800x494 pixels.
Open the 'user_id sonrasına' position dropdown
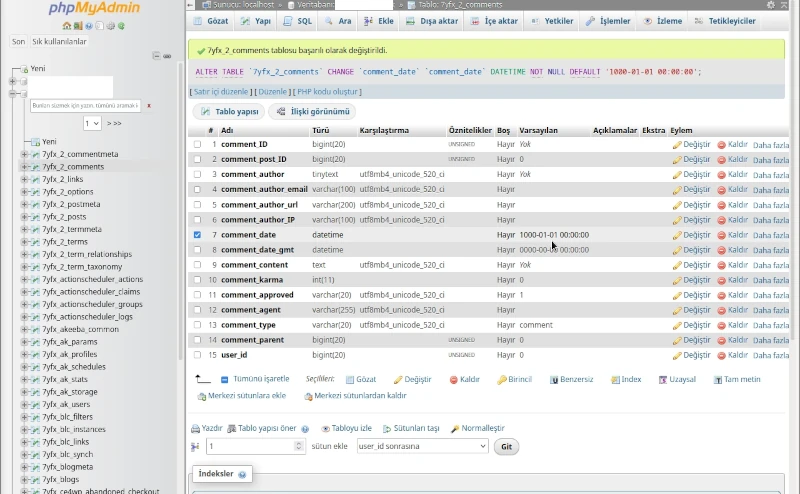click(x=422, y=447)
